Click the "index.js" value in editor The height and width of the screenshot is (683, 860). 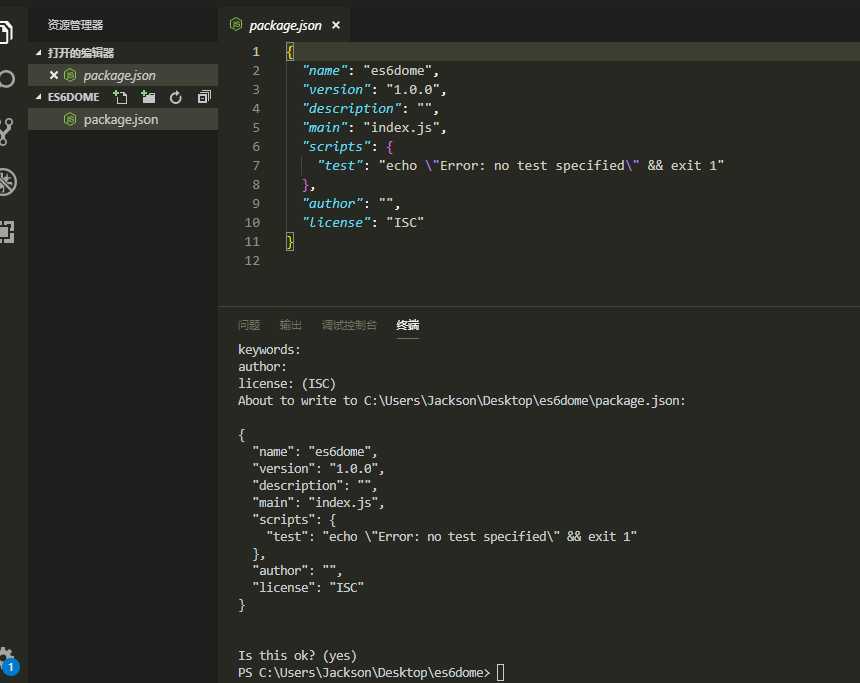coord(401,128)
